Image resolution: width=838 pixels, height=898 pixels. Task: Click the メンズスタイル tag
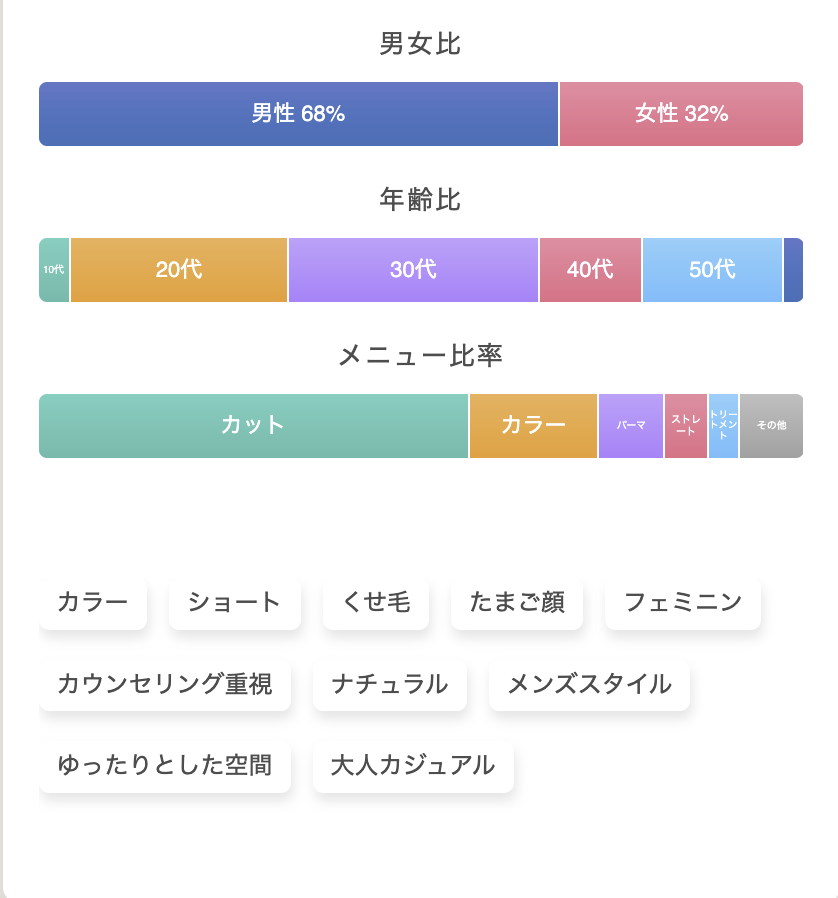tap(589, 684)
